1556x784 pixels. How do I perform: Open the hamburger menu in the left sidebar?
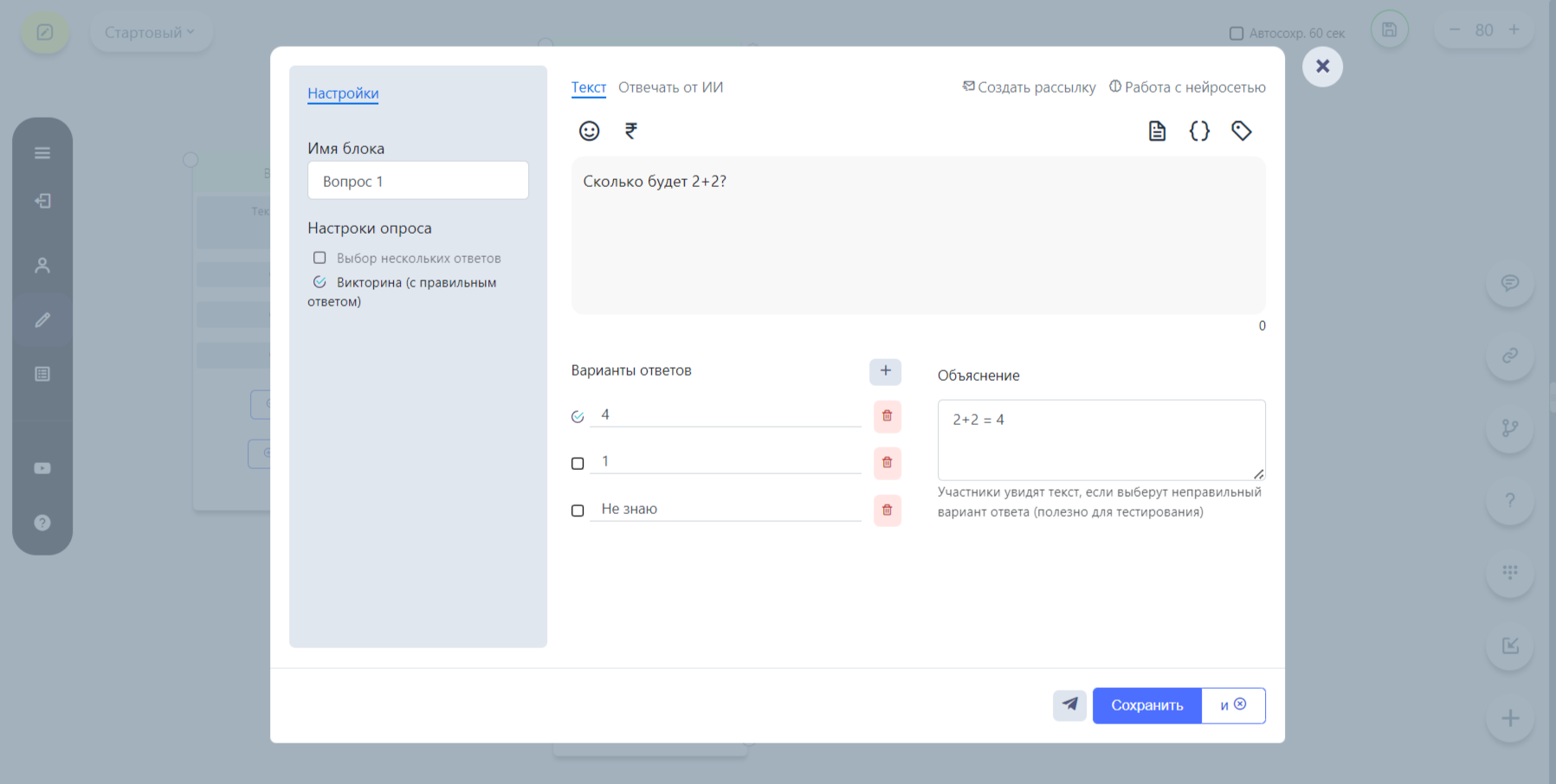[x=42, y=153]
